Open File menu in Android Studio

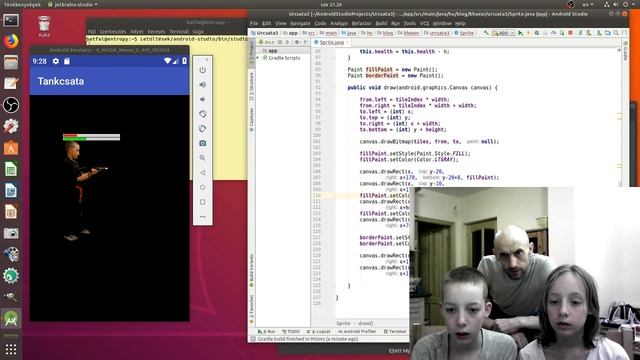click(254, 23)
